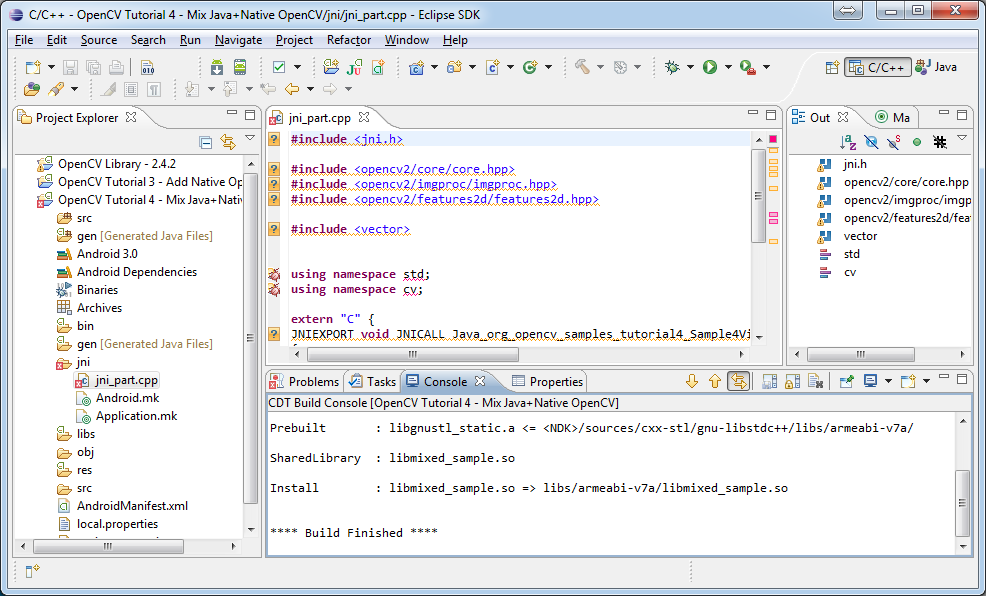
Task: Open the Refactor menu
Action: pyautogui.click(x=348, y=40)
